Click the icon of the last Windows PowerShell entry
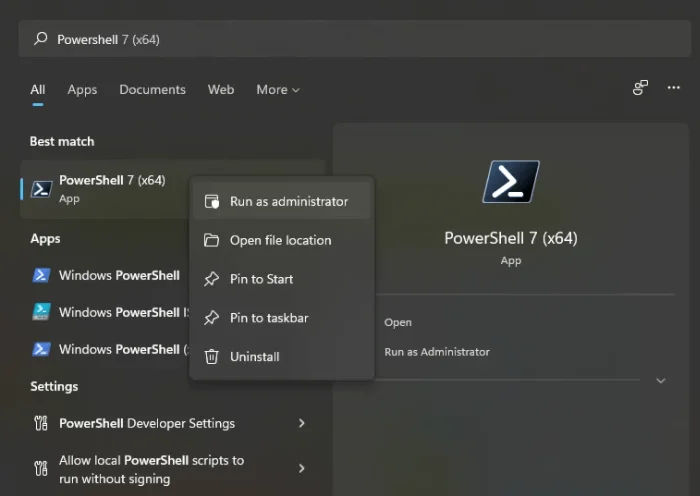Viewport: 700px width, 496px height. 41,349
